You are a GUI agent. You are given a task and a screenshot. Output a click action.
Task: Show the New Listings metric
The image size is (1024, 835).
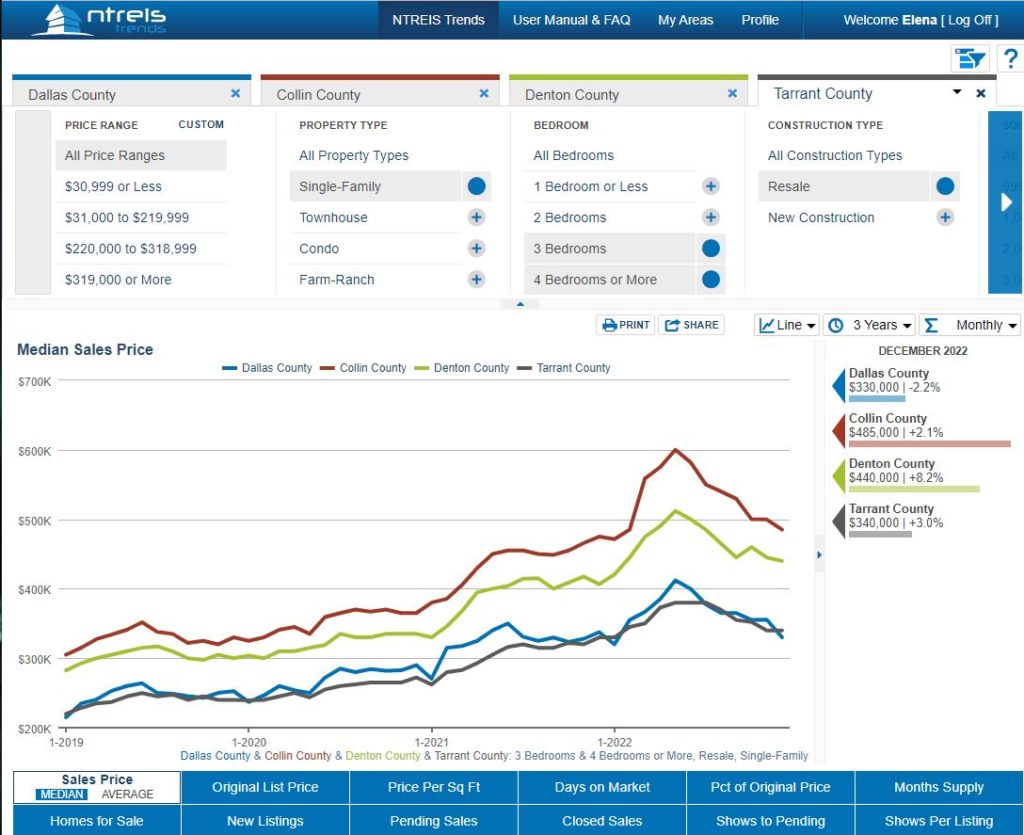click(265, 821)
